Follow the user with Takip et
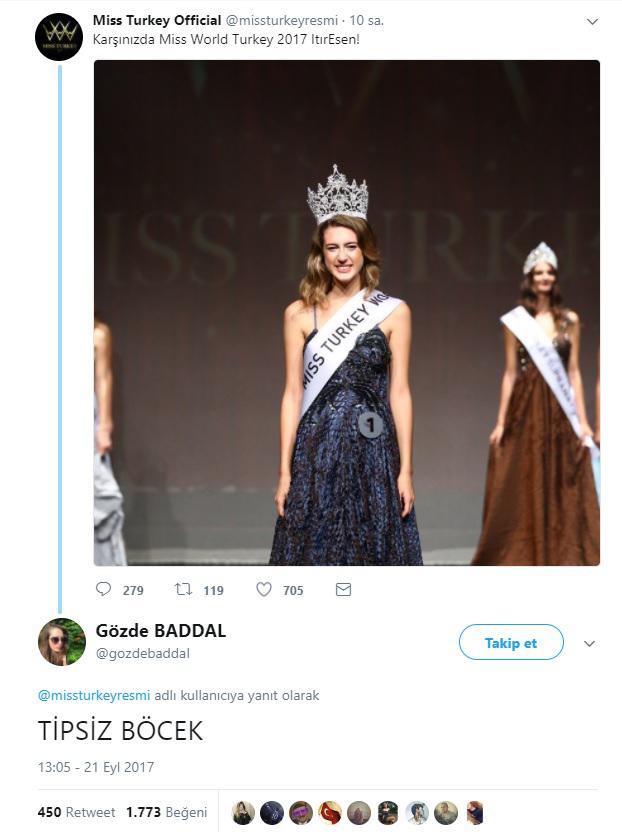Viewport: 622px width, 832px height. coord(511,643)
